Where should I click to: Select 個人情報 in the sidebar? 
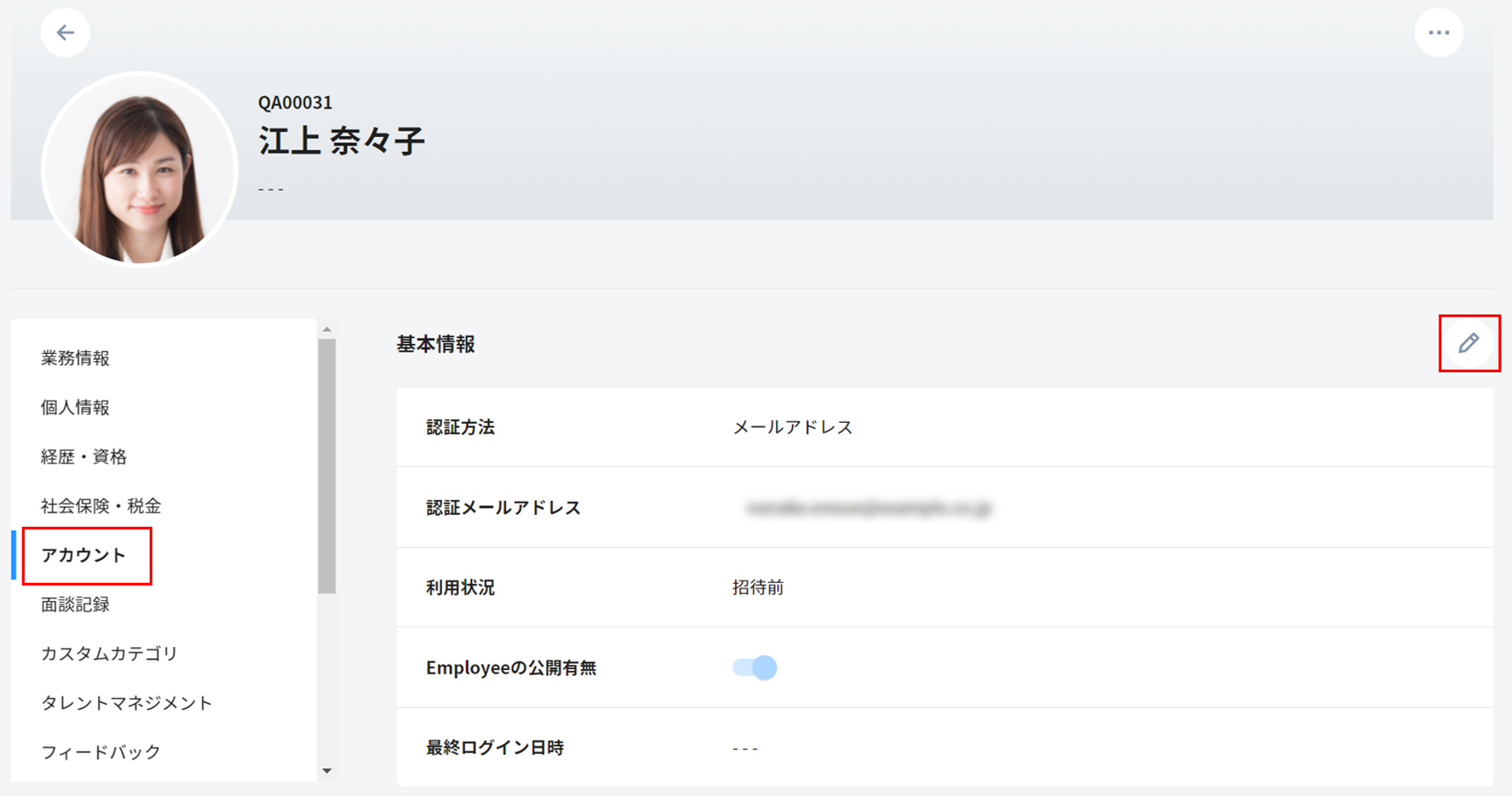click(75, 407)
